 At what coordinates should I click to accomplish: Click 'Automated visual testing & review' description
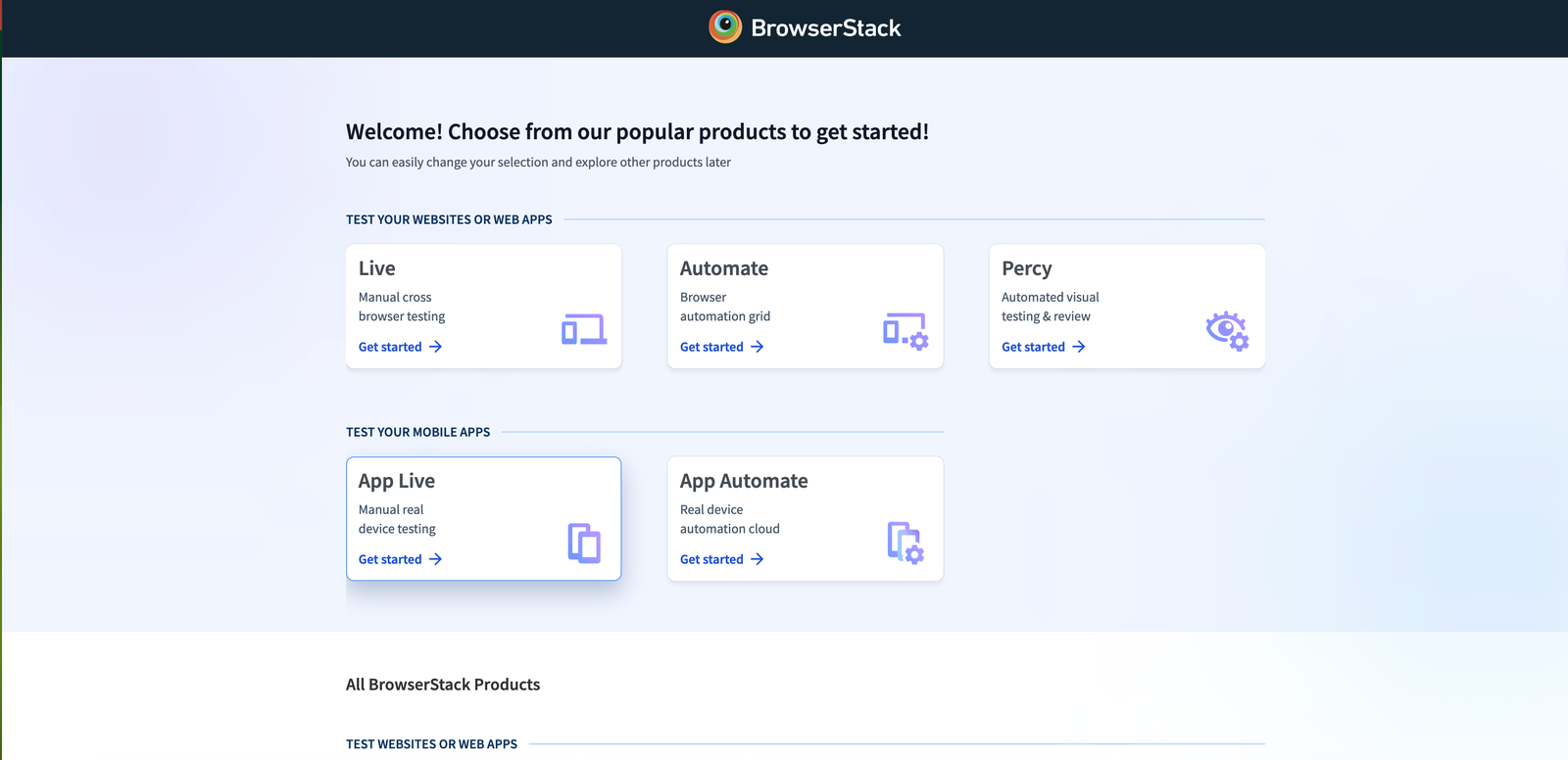[1051, 307]
